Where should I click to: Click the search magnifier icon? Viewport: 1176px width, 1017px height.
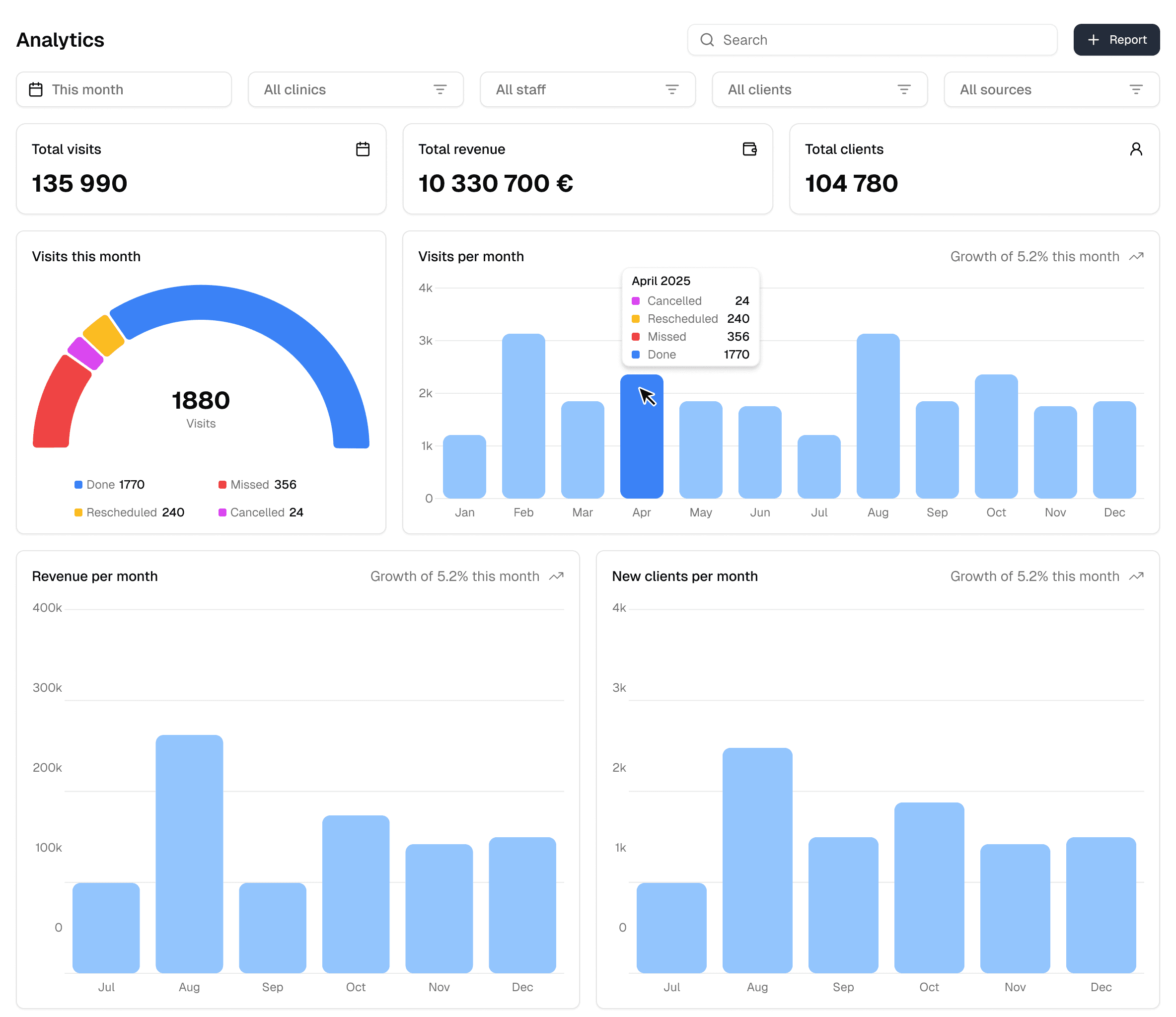click(x=707, y=40)
